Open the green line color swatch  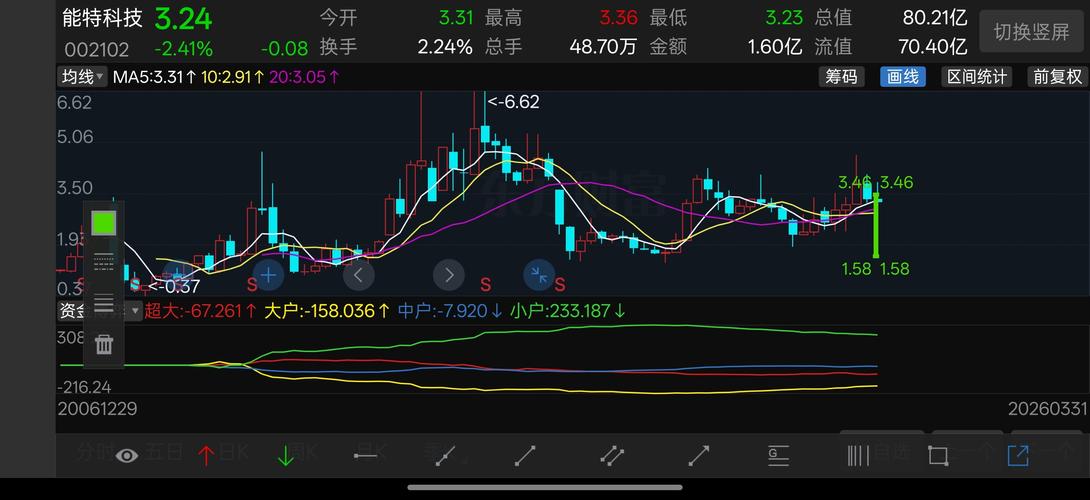coord(104,223)
